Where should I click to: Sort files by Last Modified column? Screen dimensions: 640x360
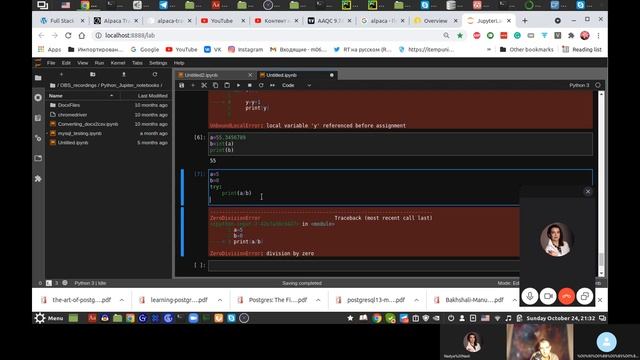pos(152,96)
